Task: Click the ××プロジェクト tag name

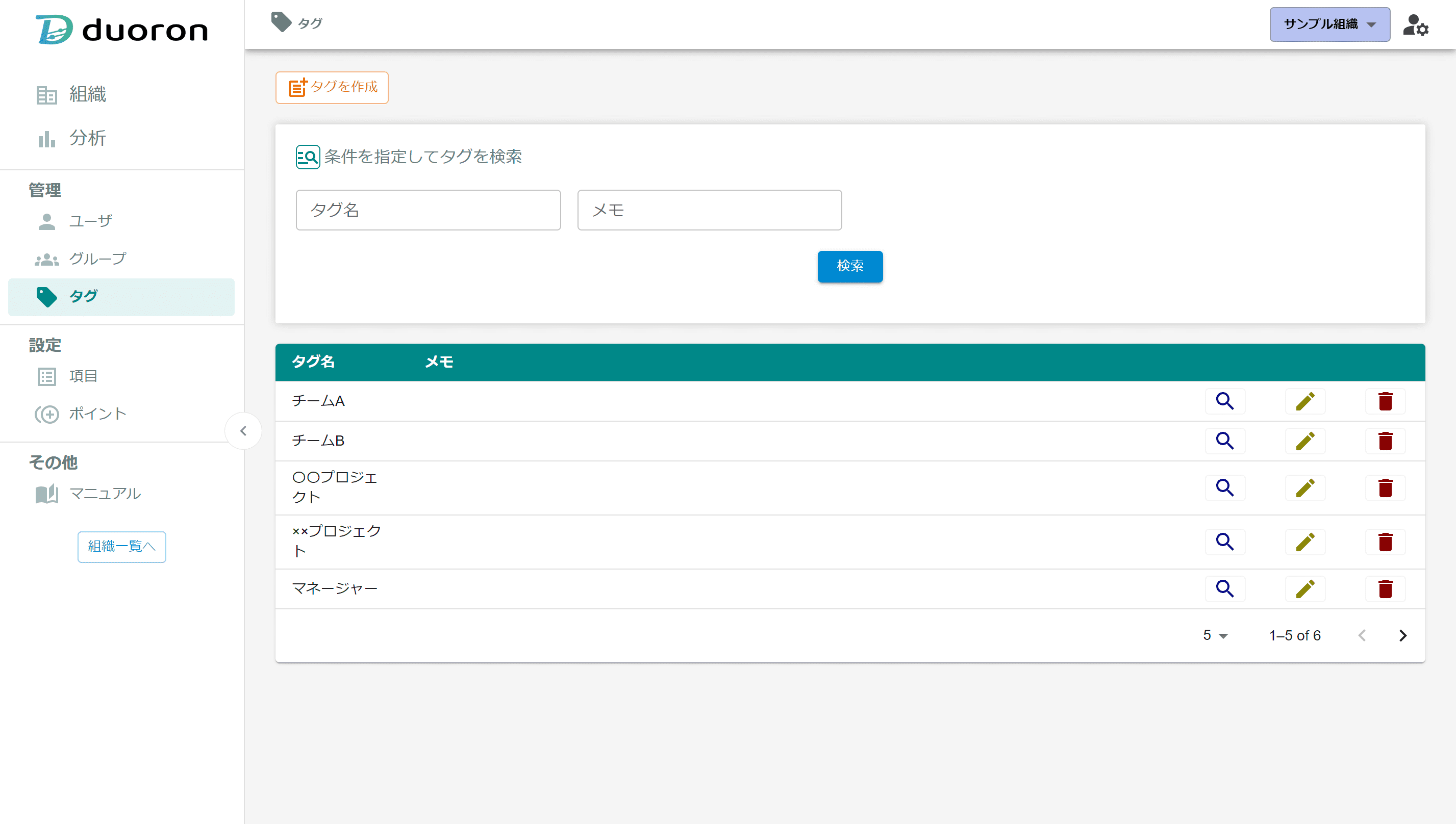Action: click(x=337, y=542)
